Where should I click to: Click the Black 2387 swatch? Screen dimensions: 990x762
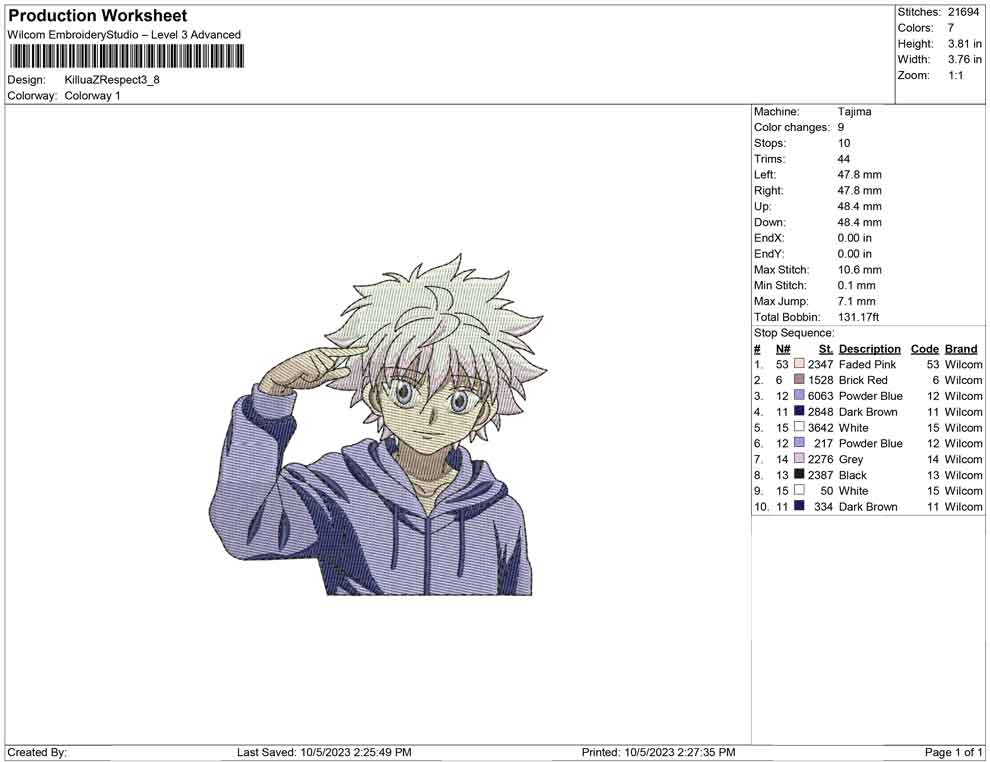click(799, 474)
